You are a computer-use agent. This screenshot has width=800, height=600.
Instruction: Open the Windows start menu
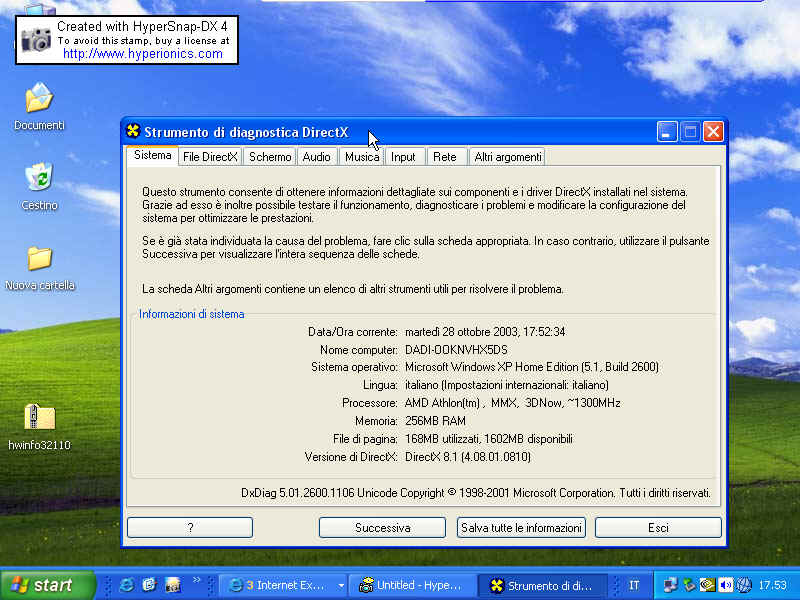coord(47,585)
